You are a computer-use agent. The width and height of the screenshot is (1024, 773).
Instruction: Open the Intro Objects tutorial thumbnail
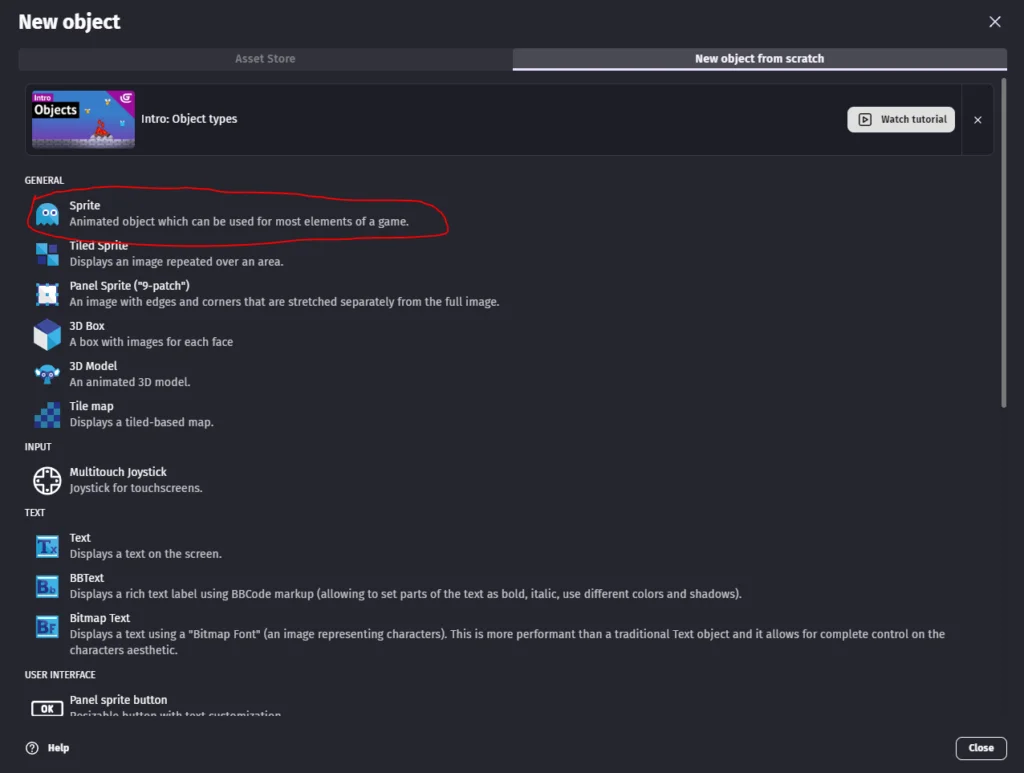[x=84, y=120]
